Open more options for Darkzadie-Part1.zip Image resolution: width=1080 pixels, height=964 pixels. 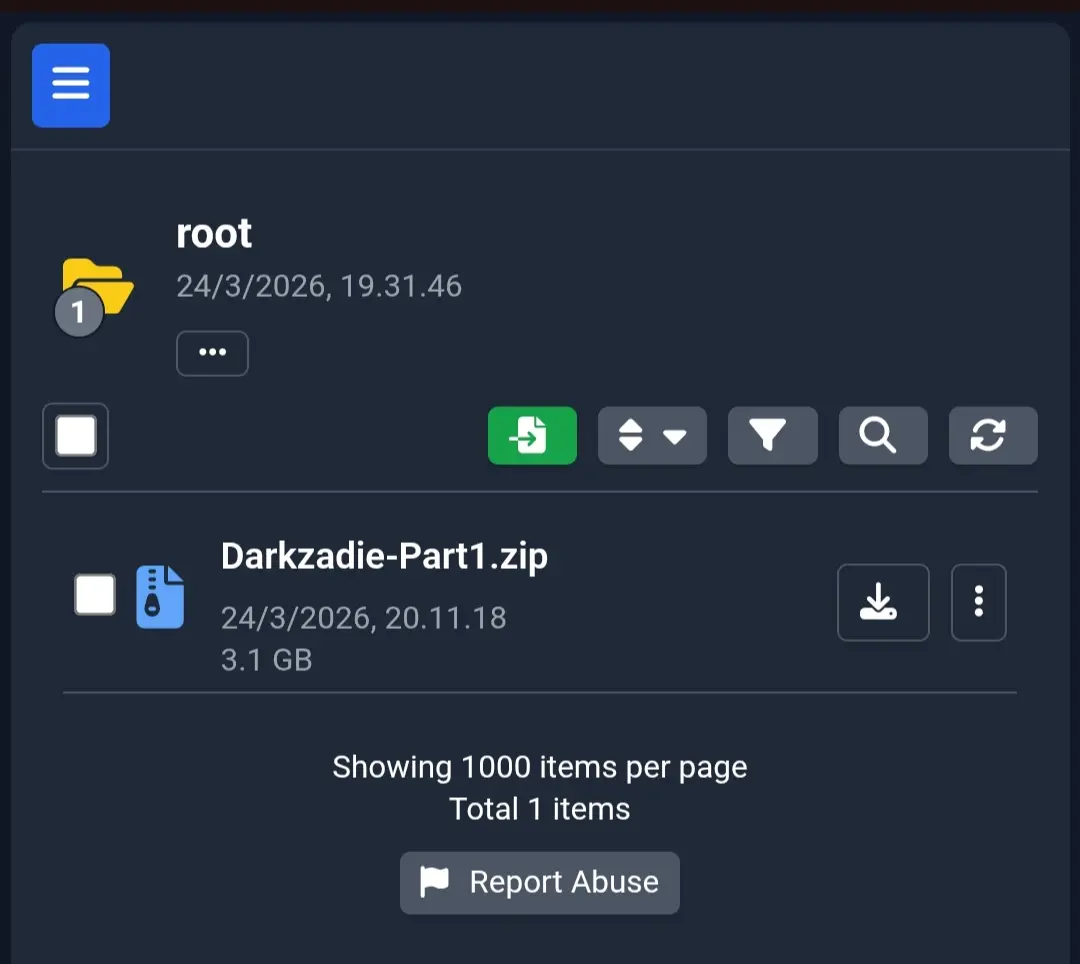tap(979, 602)
